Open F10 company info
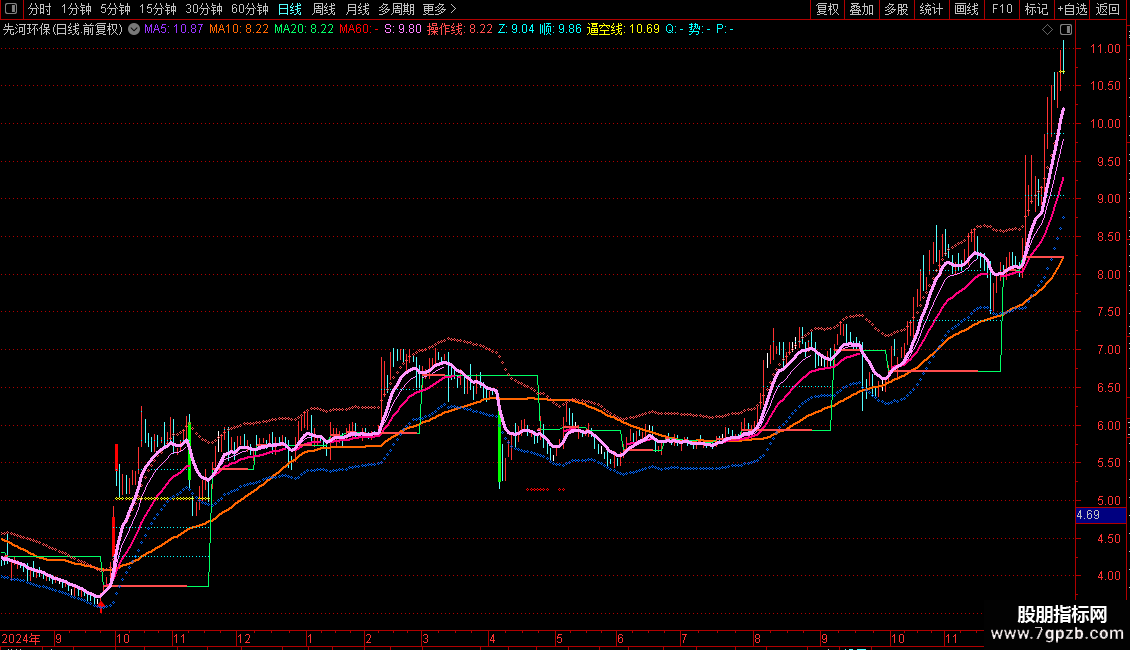This screenshot has width=1130, height=650. (1002, 9)
